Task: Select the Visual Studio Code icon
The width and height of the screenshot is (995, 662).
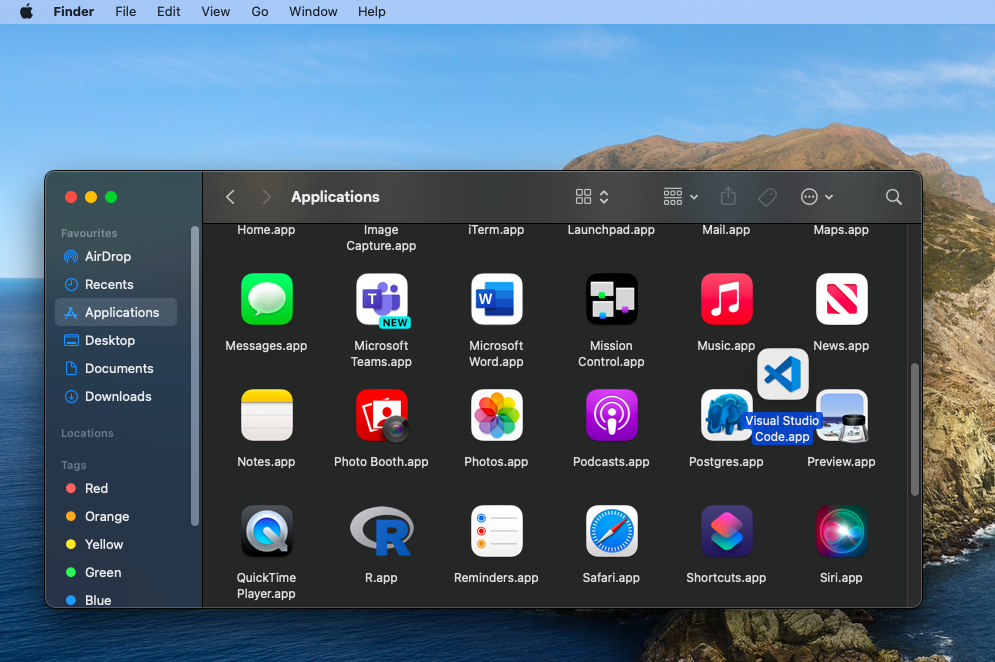Action: [x=782, y=375]
